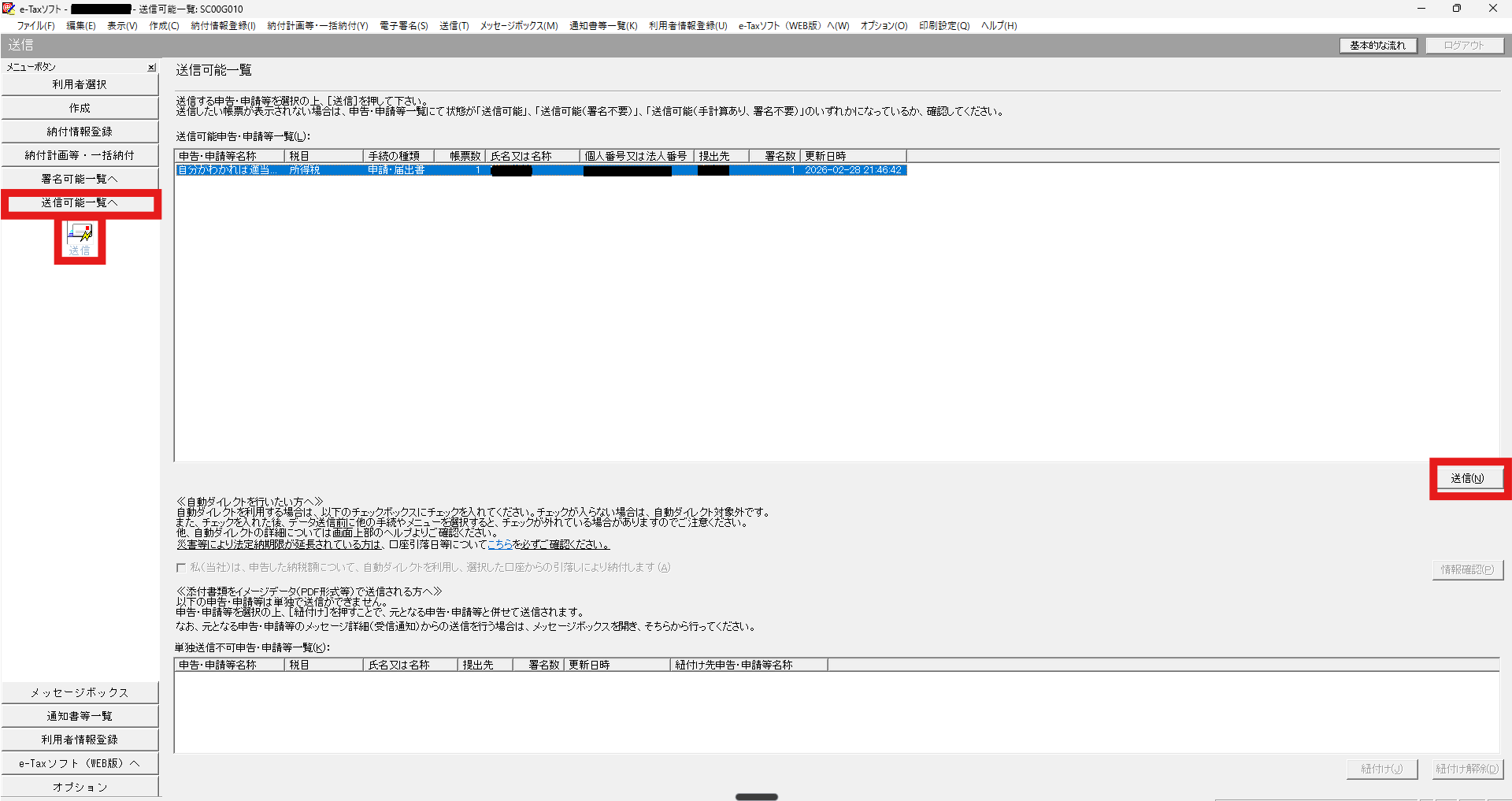Toggle the 自動ダイレクト payment checkbox

181,568
